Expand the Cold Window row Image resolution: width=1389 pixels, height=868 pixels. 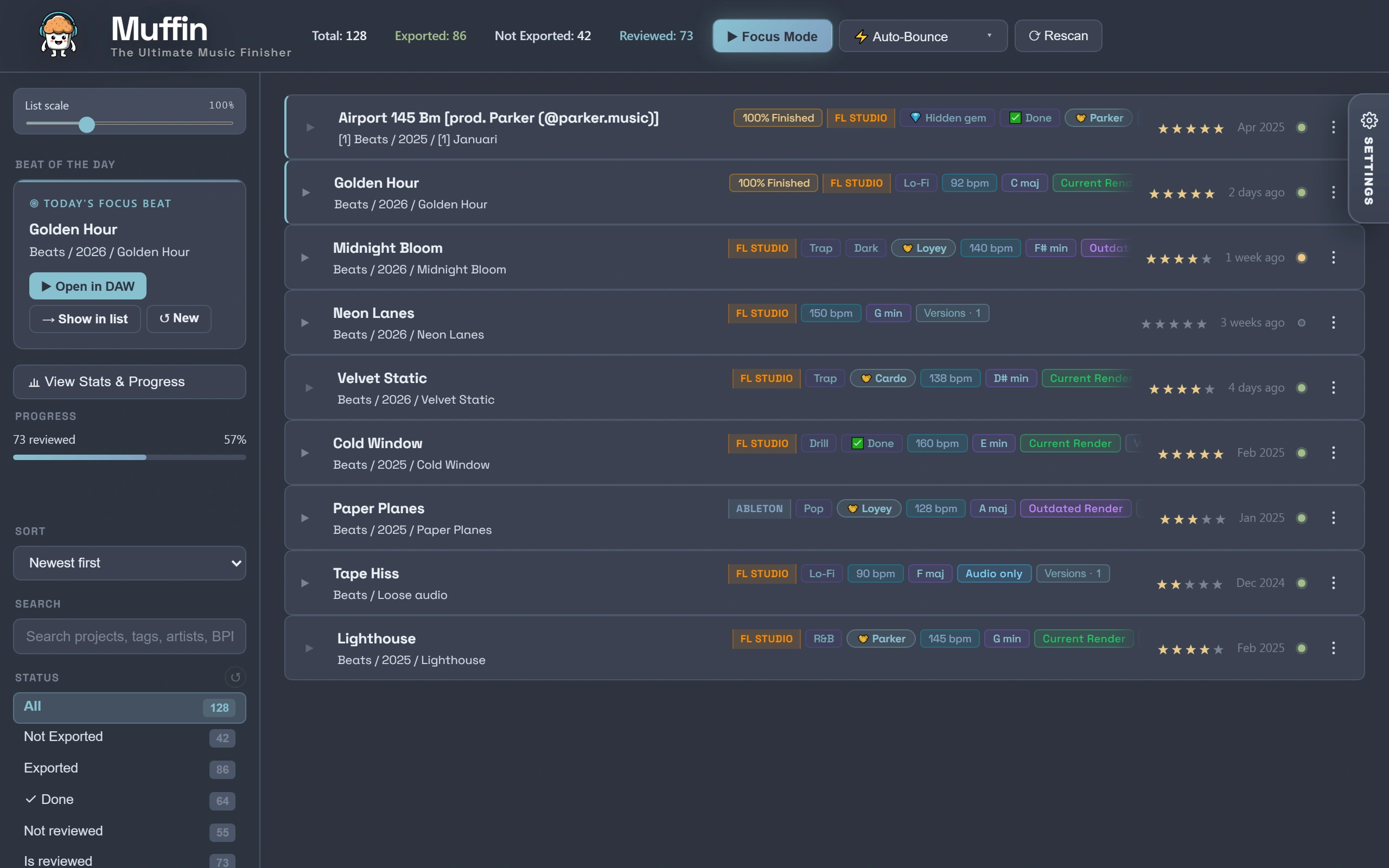(x=305, y=453)
